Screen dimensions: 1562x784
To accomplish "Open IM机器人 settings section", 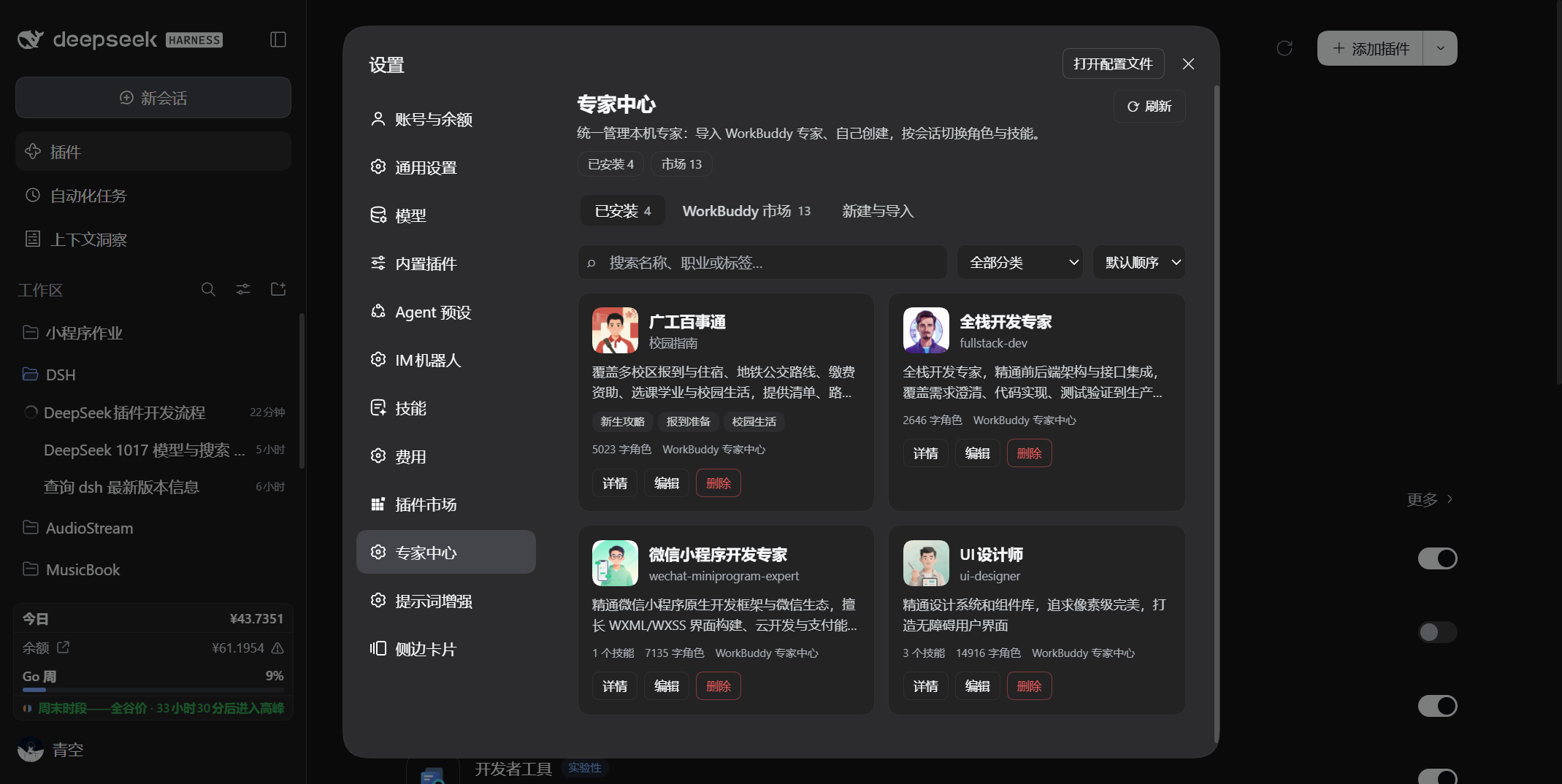I will 445,360.
